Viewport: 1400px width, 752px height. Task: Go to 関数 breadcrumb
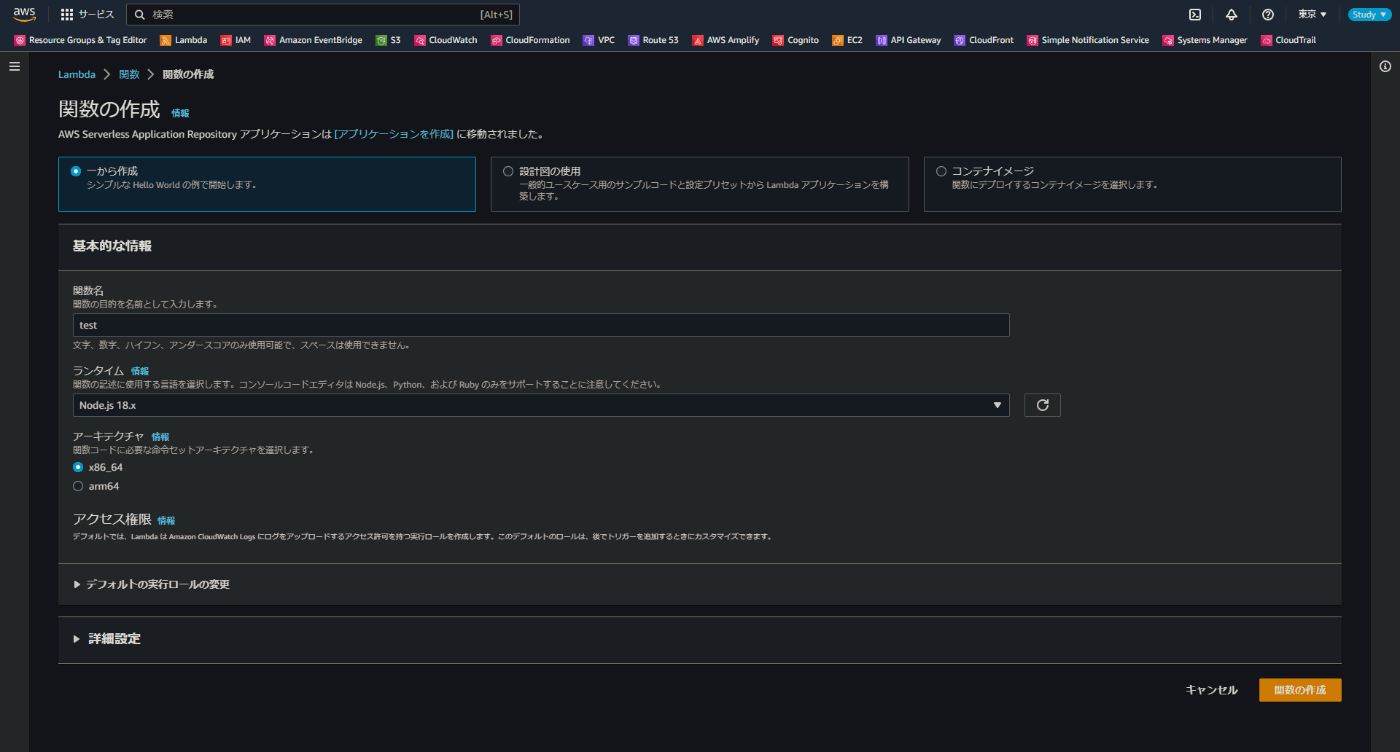(x=129, y=75)
